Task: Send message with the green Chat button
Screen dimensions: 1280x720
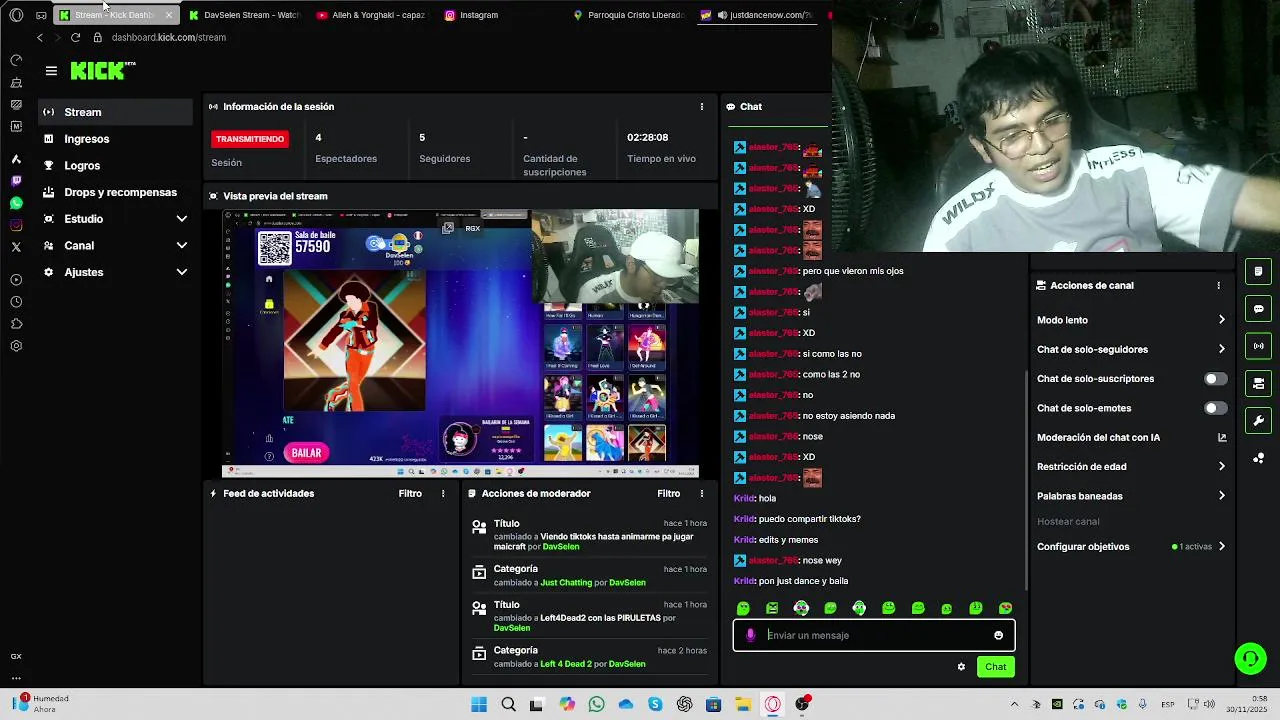Action: coord(995,667)
